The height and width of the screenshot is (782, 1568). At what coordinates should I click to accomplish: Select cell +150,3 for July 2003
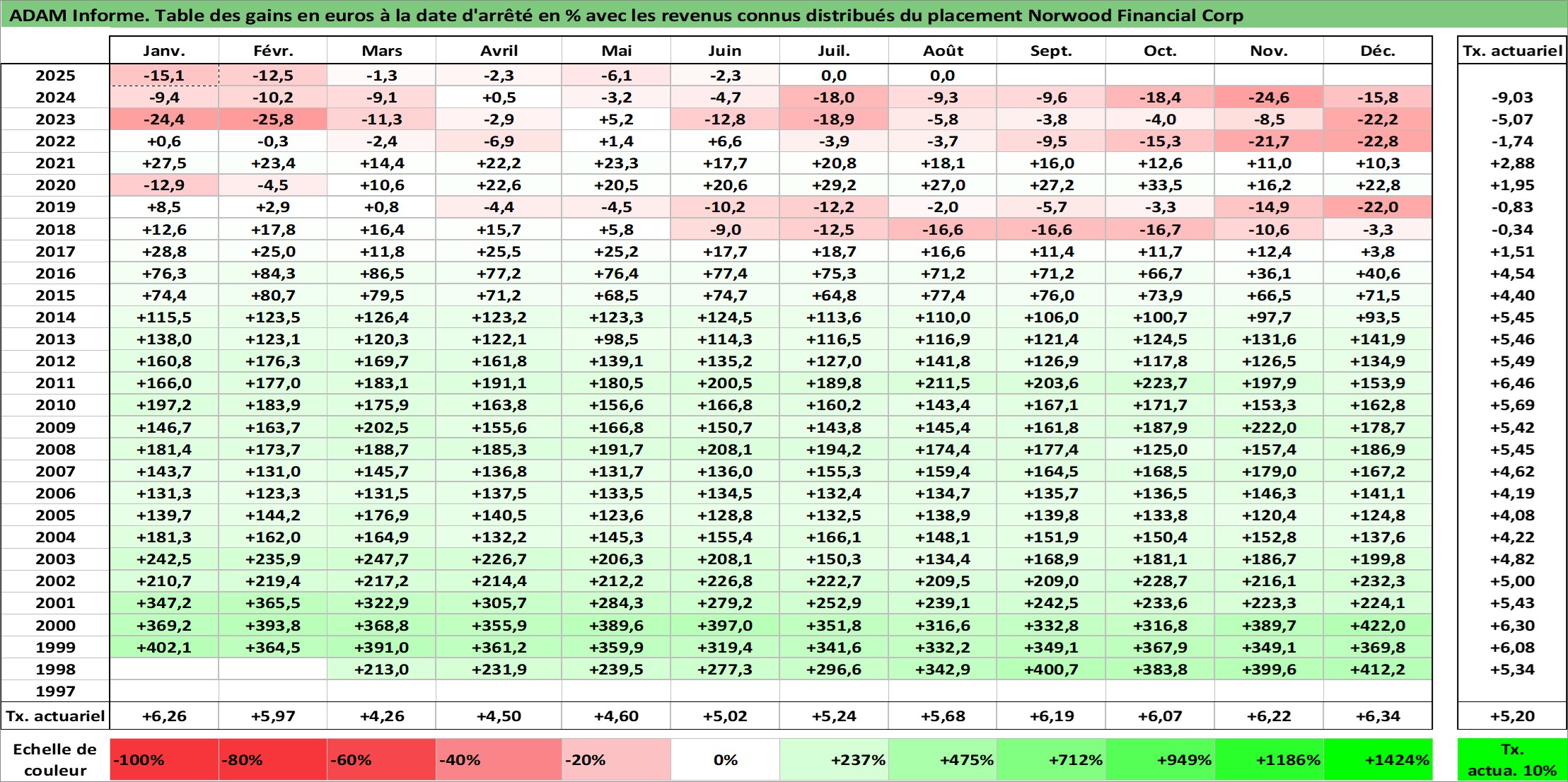click(834, 559)
